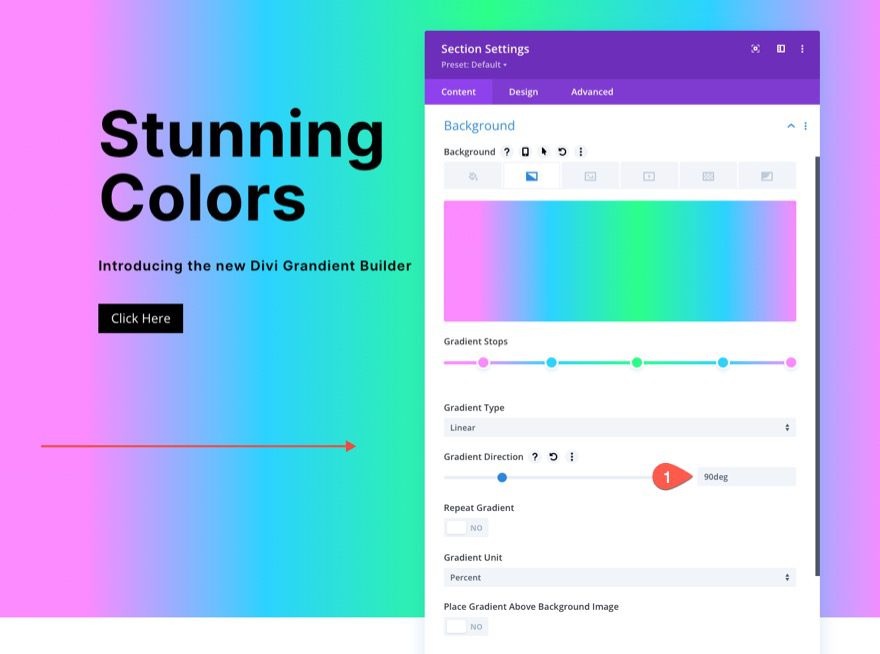Click the Background responsive device icon

525,152
